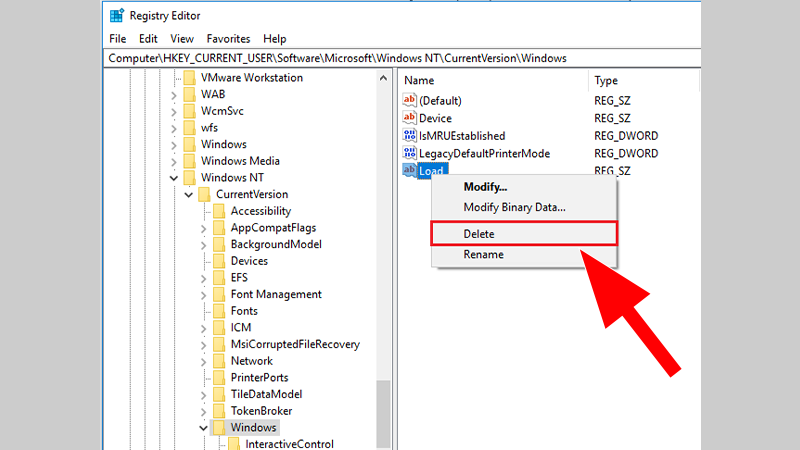
Task: Select the TokenBroker key in tree
Action: pos(261,411)
